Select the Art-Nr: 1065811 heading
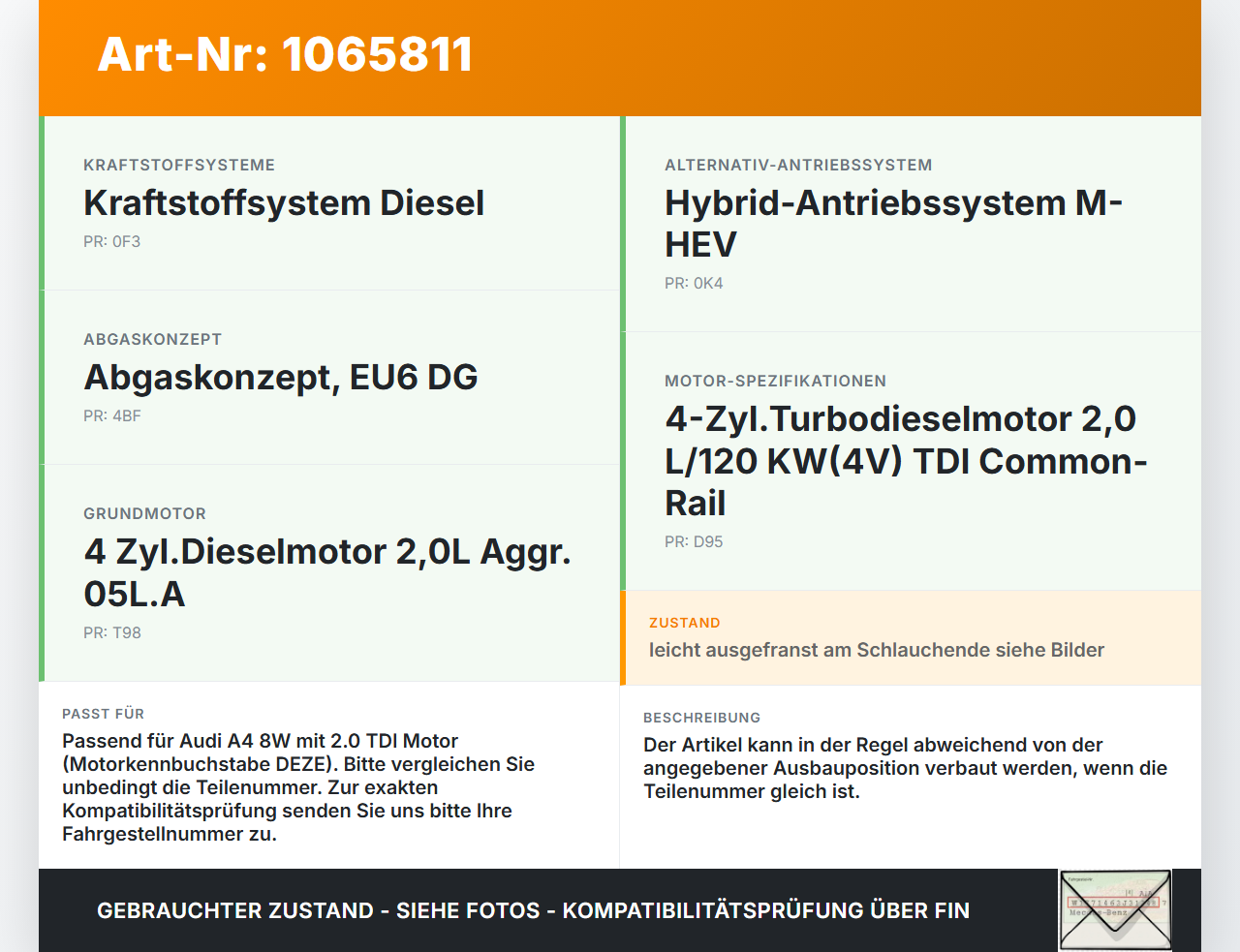The width and height of the screenshot is (1240, 952). click(285, 54)
